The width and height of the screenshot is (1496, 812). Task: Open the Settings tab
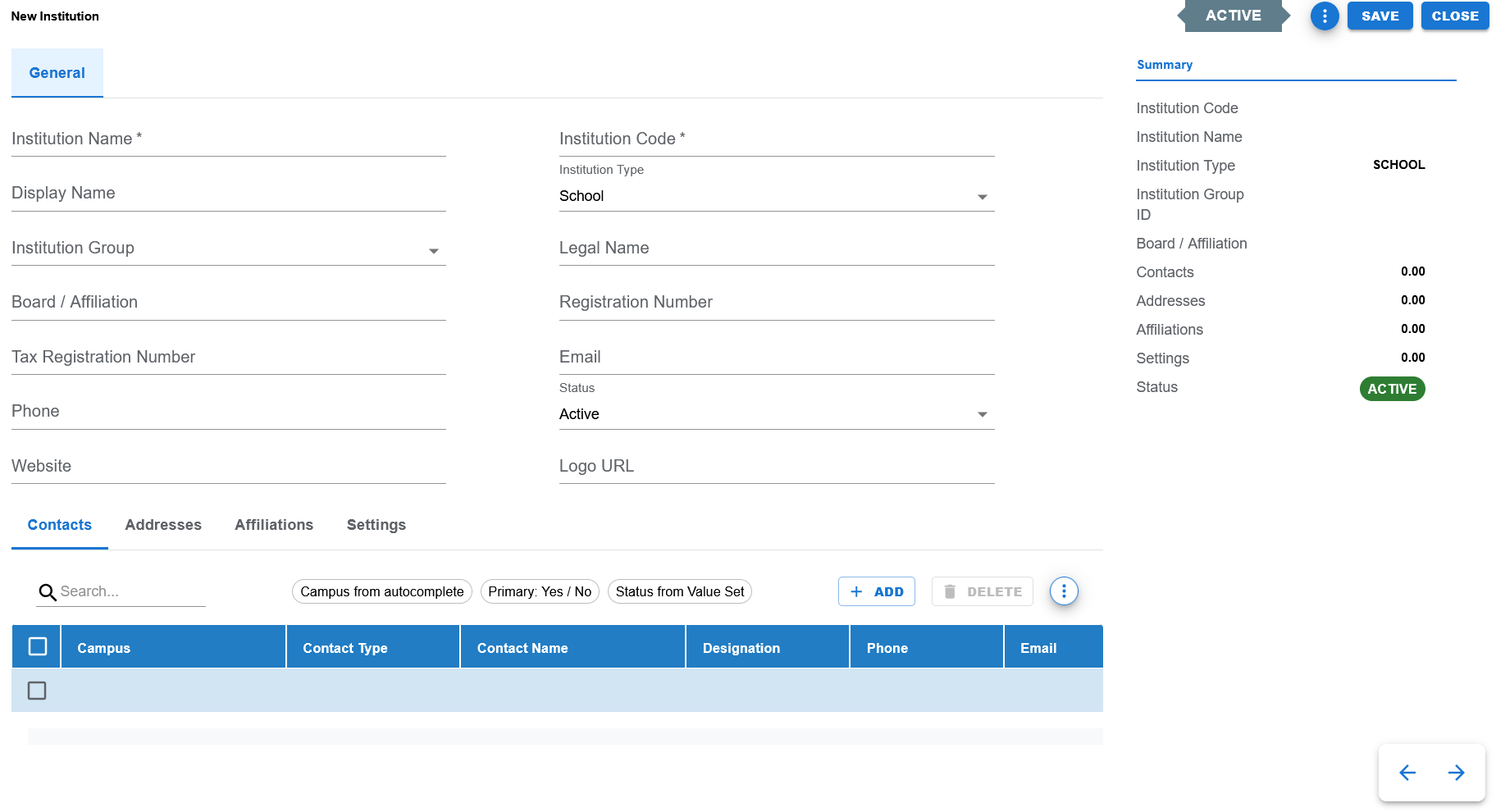(x=376, y=525)
